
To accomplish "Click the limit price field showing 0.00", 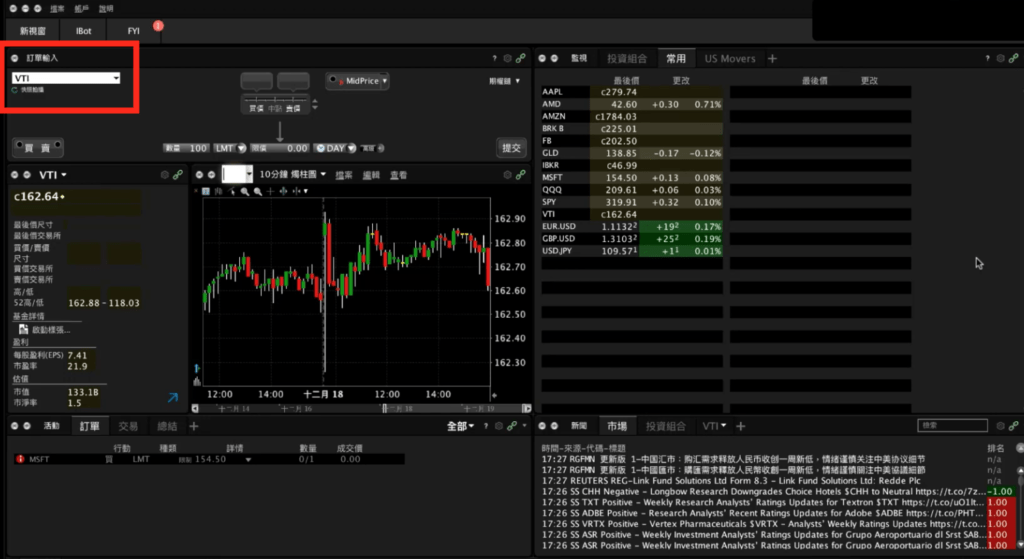I will tap(280, 148).
